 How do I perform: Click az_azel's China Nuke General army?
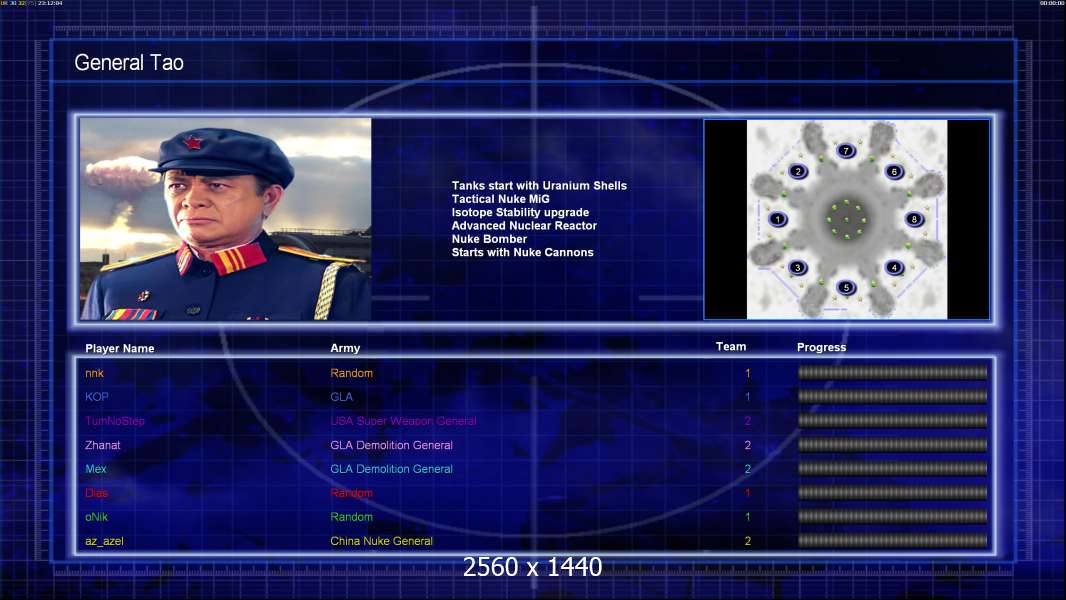pos(381,541)
